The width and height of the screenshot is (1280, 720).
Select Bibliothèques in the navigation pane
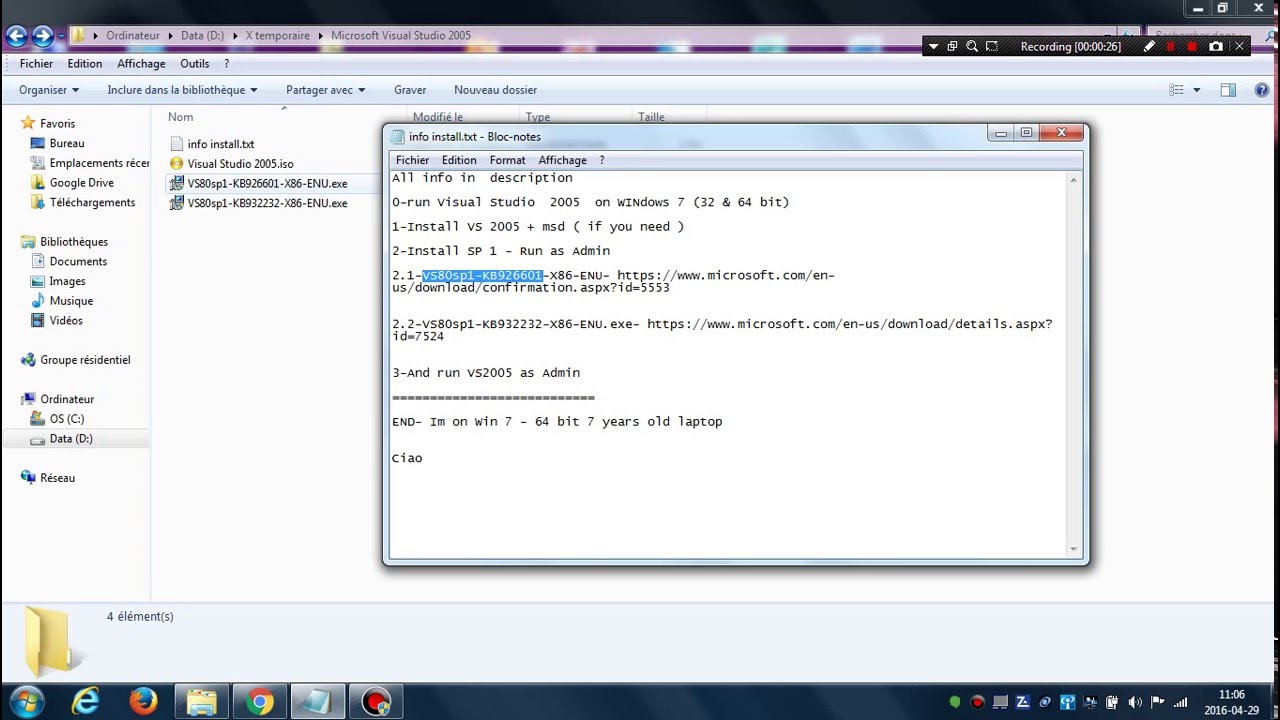[74, 242]
